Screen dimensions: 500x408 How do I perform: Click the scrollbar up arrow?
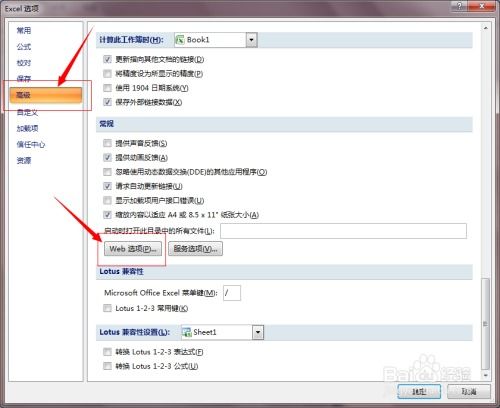[x=485, y=28]
